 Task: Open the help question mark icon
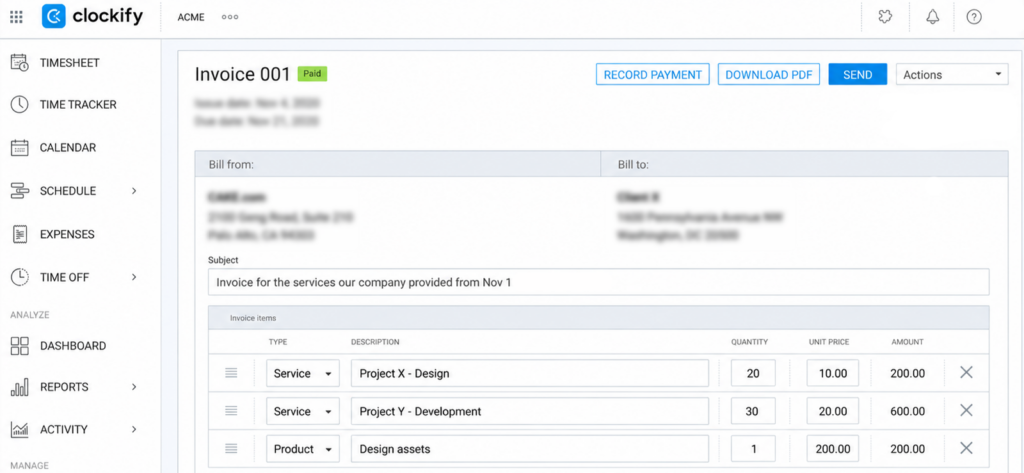pyautogui.click(x=974, y=17)
